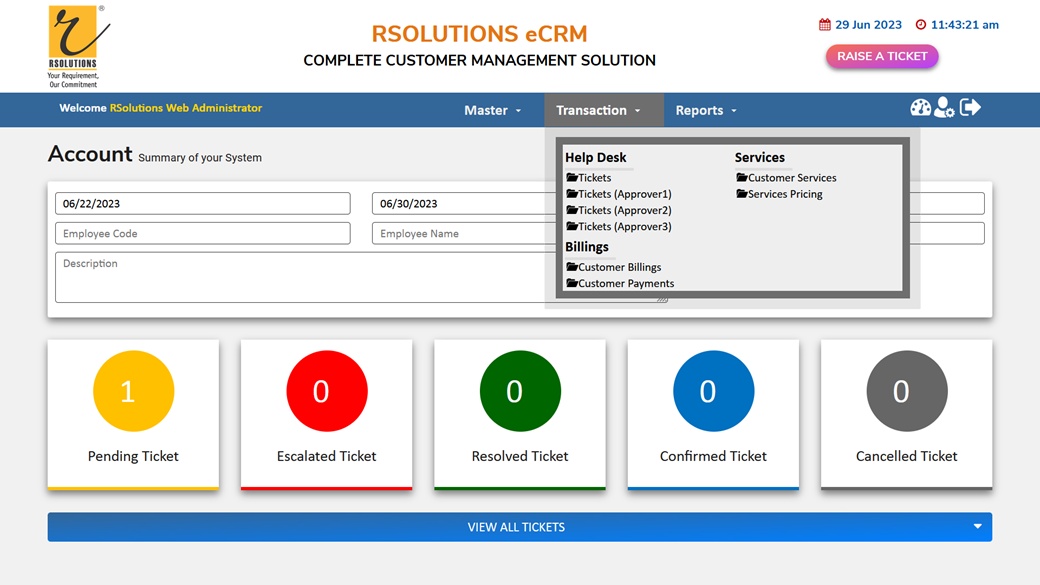The image size is (1040, 585).
Task: Click the red Escalated Ticket circle
Action: pyautogui.click(x=326, y=391)
